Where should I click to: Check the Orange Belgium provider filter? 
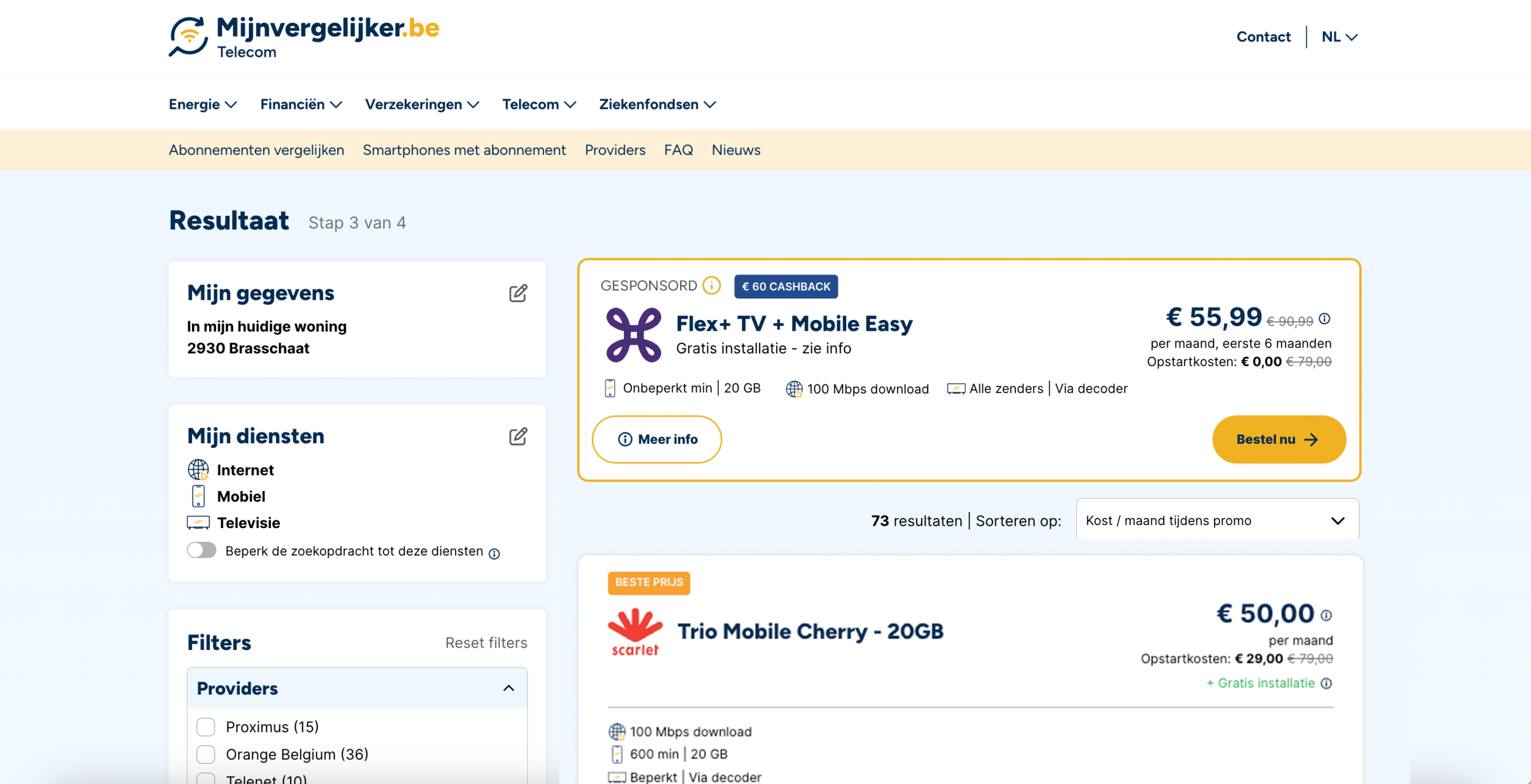point(206,755)
